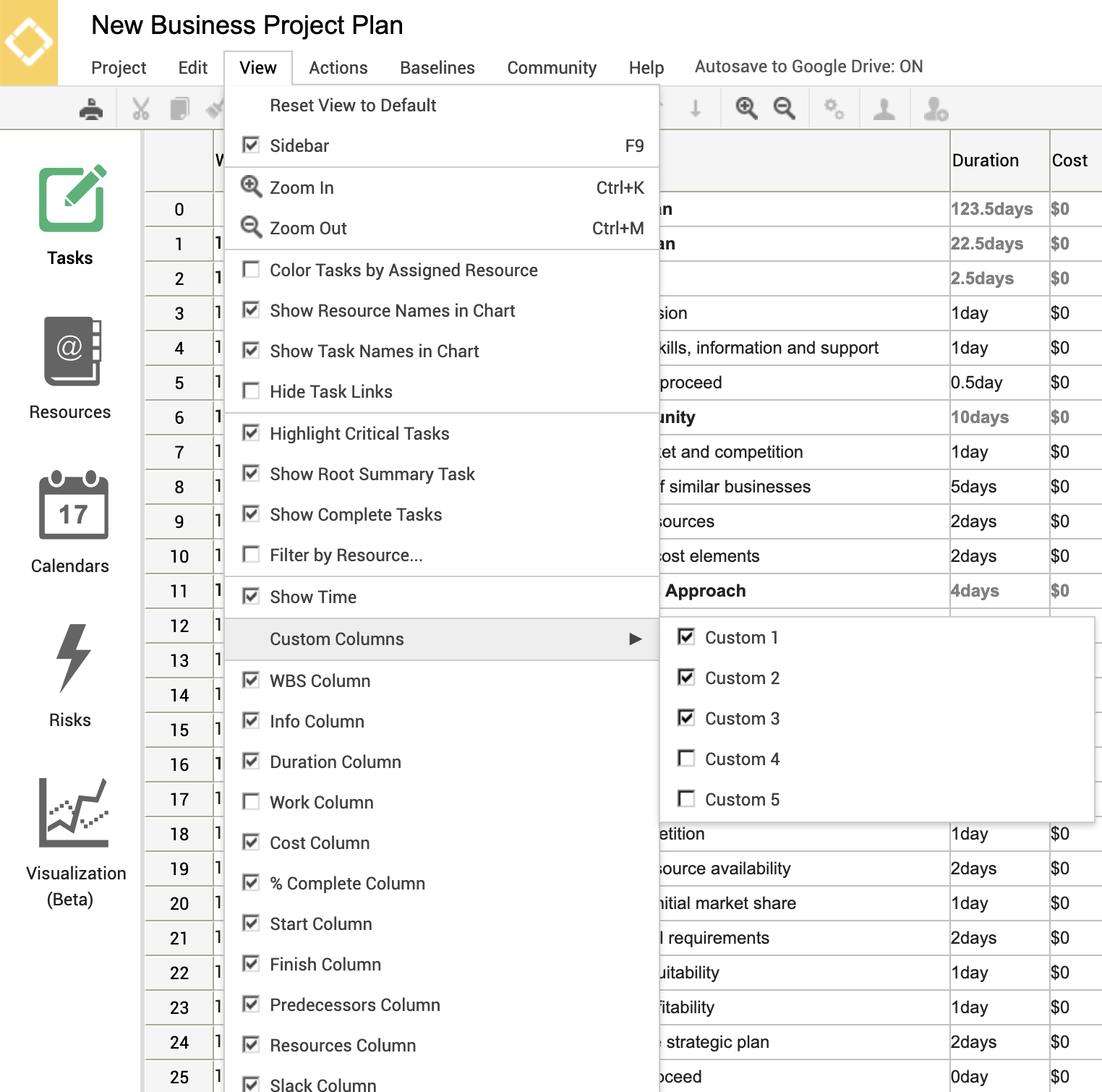
Task: Check the Hide Task Links option
Action: [x=251, y=391]
